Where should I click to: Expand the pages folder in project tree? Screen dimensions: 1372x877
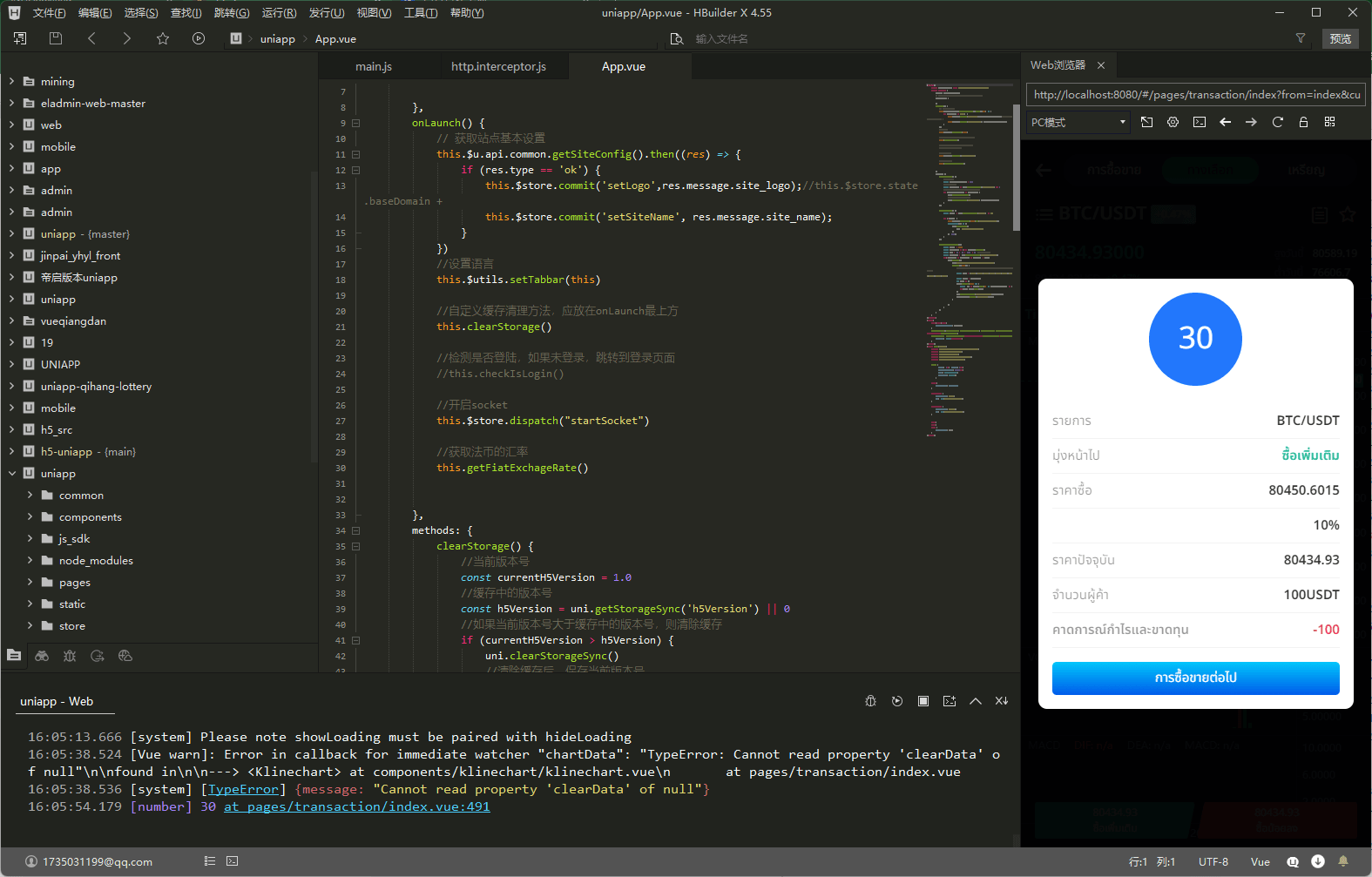point(30,583)
